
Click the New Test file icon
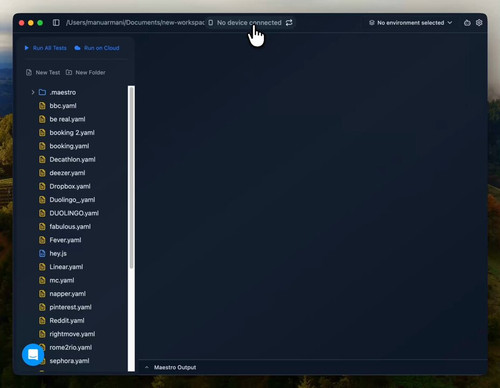point(29,72)
